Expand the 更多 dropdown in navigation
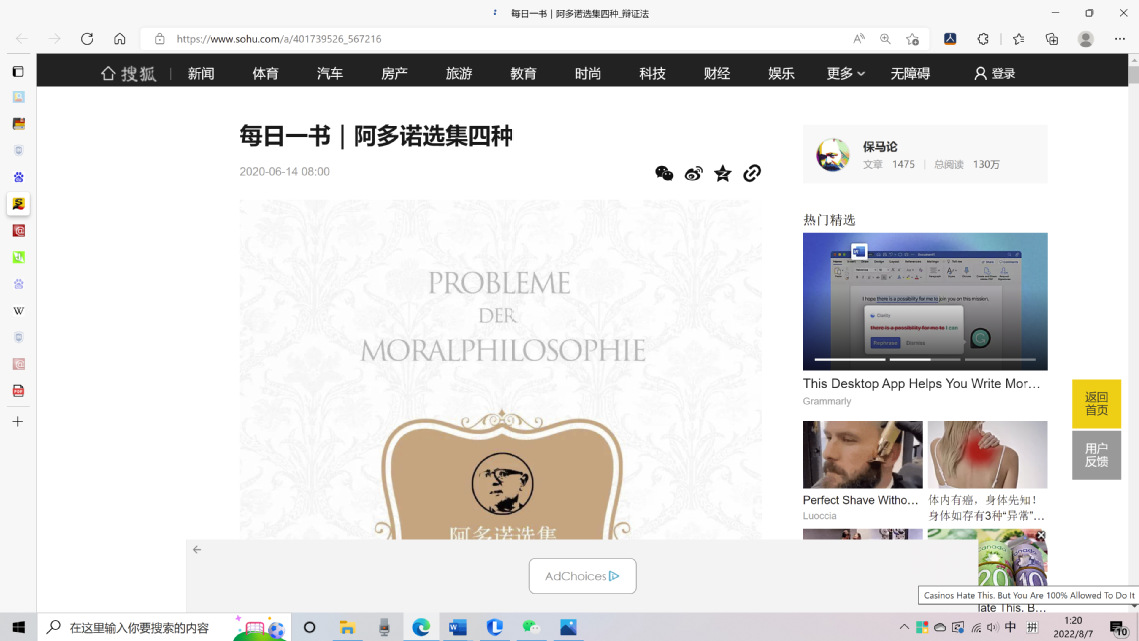 [x=846, y=73]
